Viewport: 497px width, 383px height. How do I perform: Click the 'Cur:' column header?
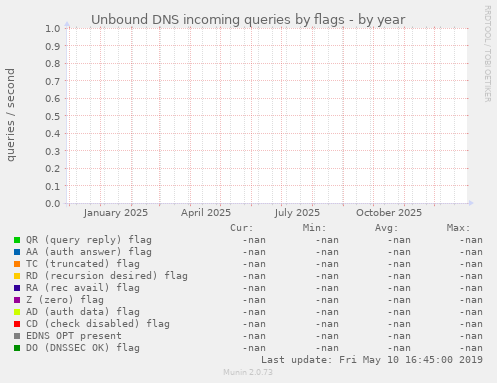(x=242, y=228)
